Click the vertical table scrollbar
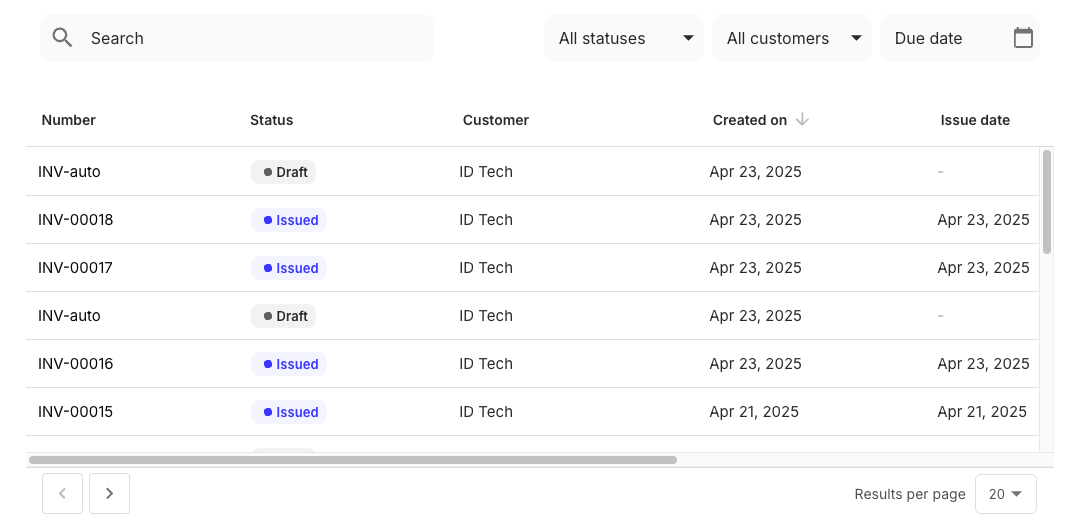The width and height of the screenshot is (1075, 528). coord(1047,202)
